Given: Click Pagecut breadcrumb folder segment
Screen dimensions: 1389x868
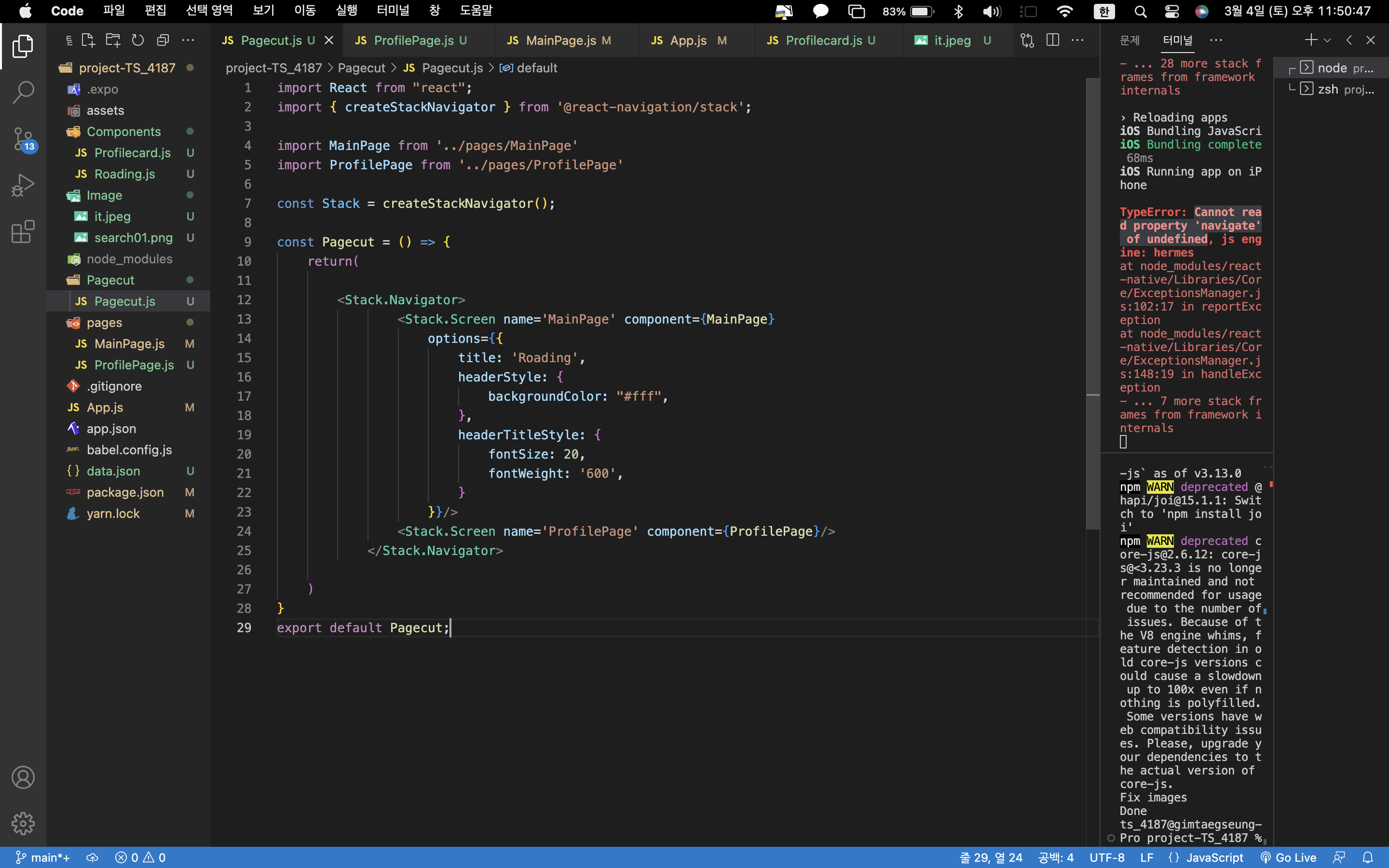Looking at the screenshot, I should point(362,68).
